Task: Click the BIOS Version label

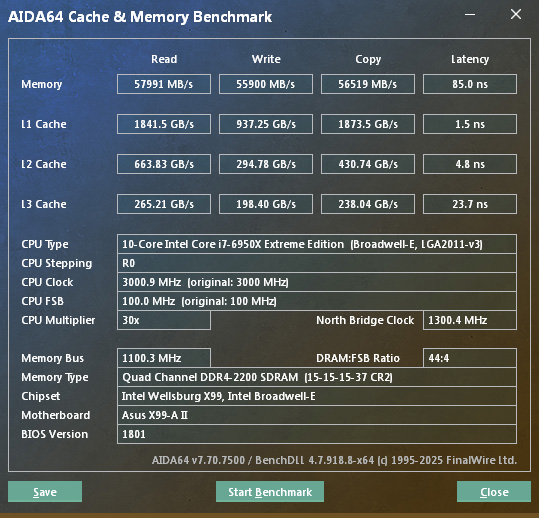Action: tap(54, 434)
